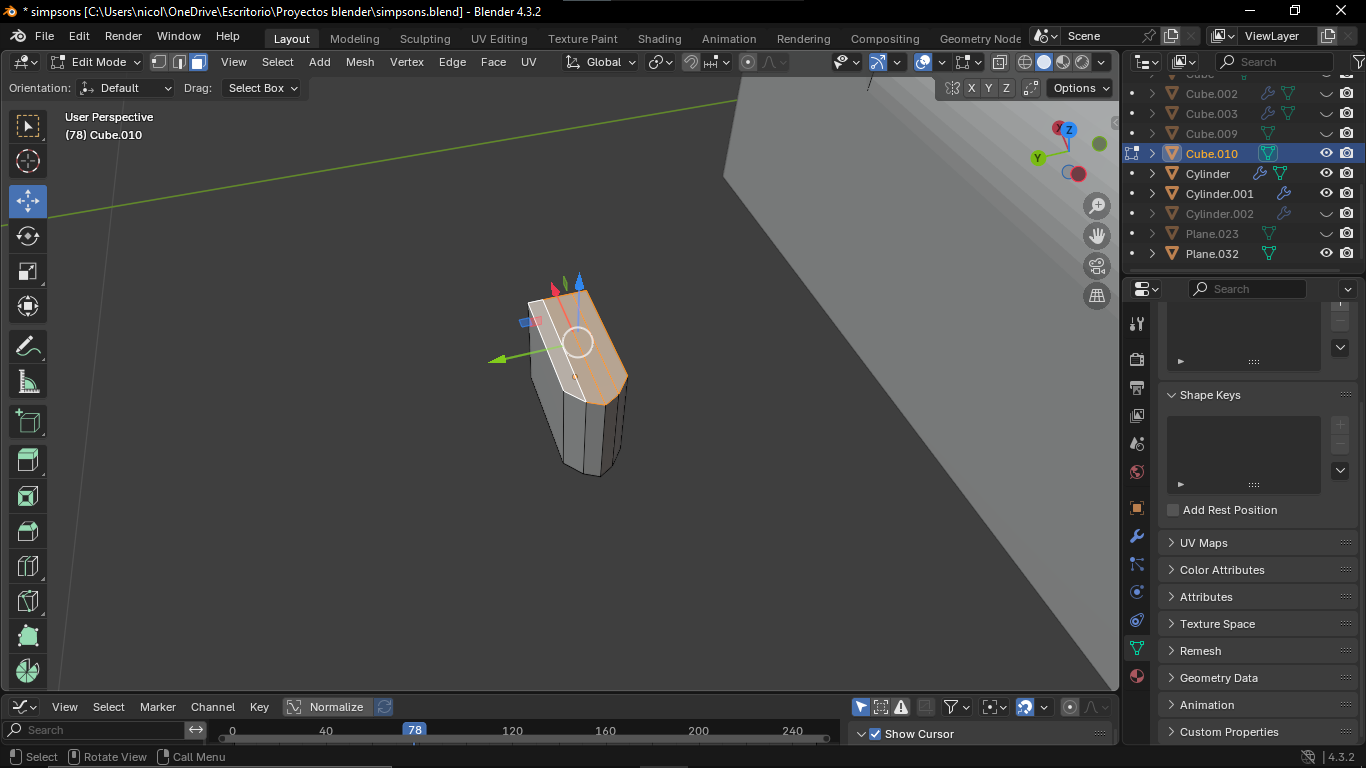Click the pan view hand icon
The width and height of the screenshot is (1366, 768).
[x=1097, y=236]
